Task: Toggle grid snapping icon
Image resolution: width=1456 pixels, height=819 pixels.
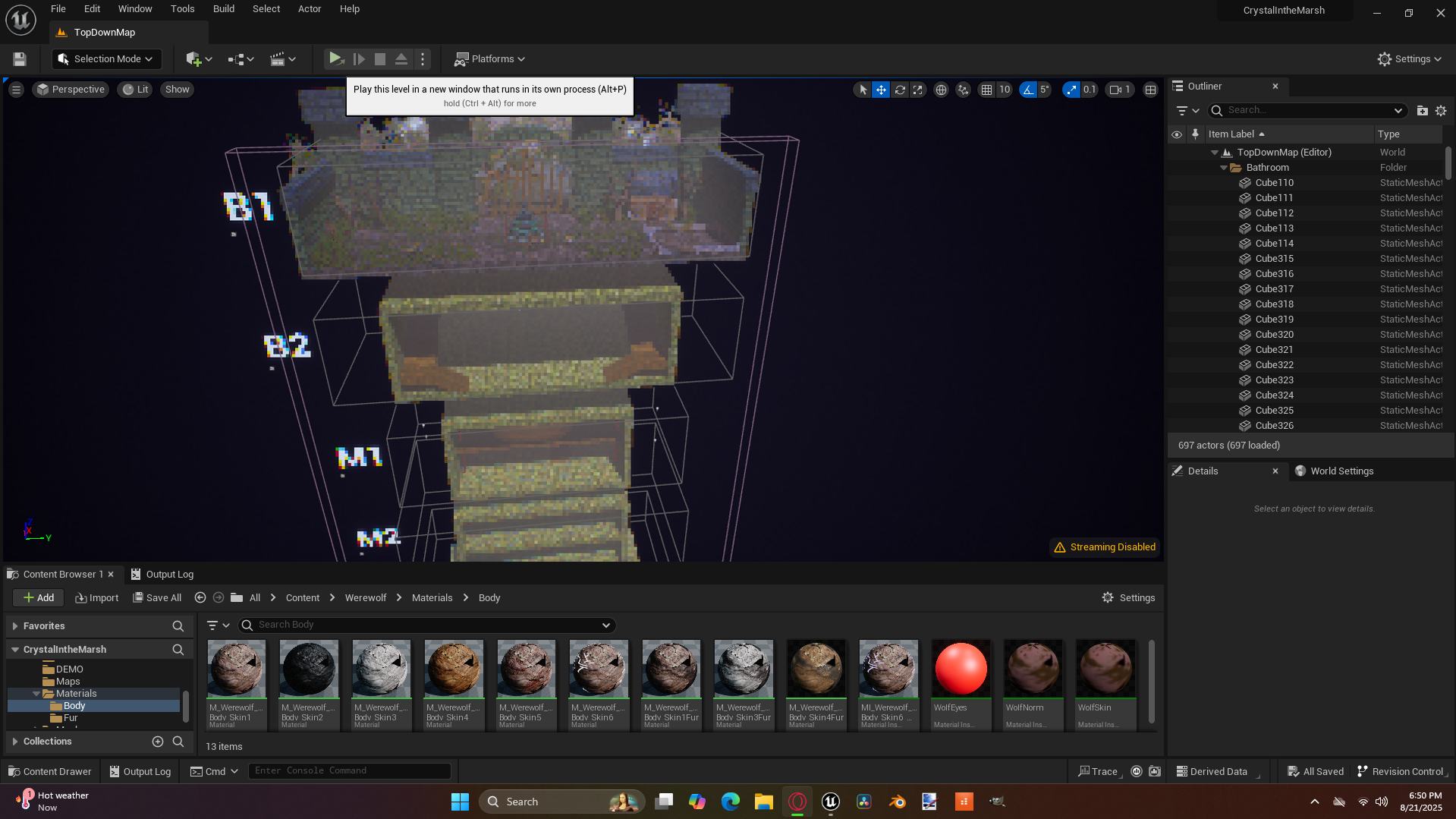Action: point(986,90)
